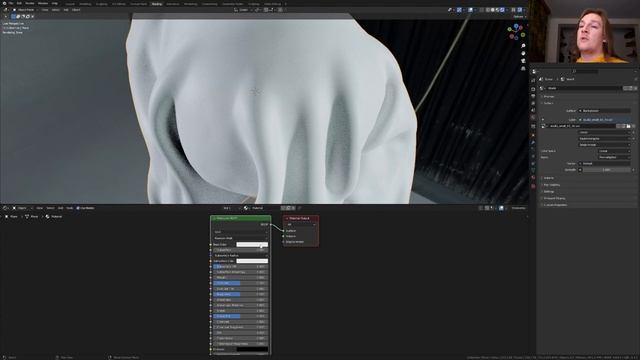Image resolution: width=640 pixels, height=360 pixels.
Task: Select material preview viewport shading
Action: [498, 10]
